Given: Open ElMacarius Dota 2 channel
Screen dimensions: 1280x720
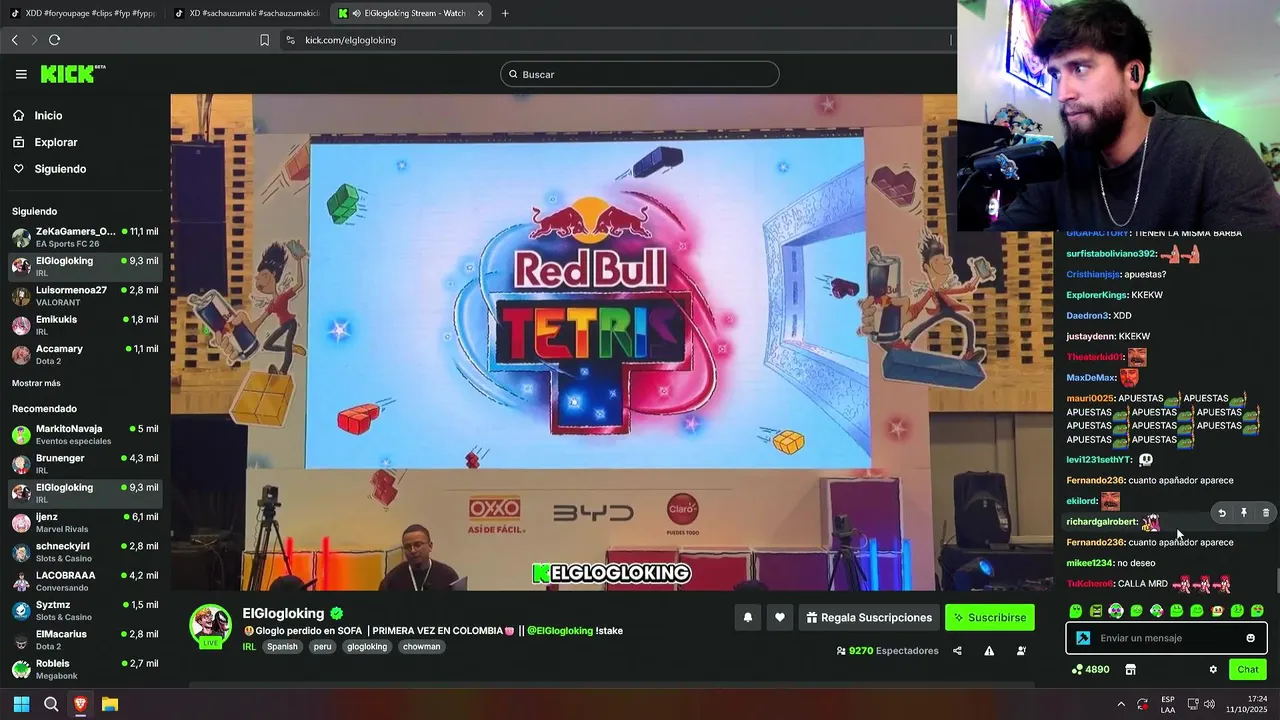Looking at the screenshot, I should [84, 639].
